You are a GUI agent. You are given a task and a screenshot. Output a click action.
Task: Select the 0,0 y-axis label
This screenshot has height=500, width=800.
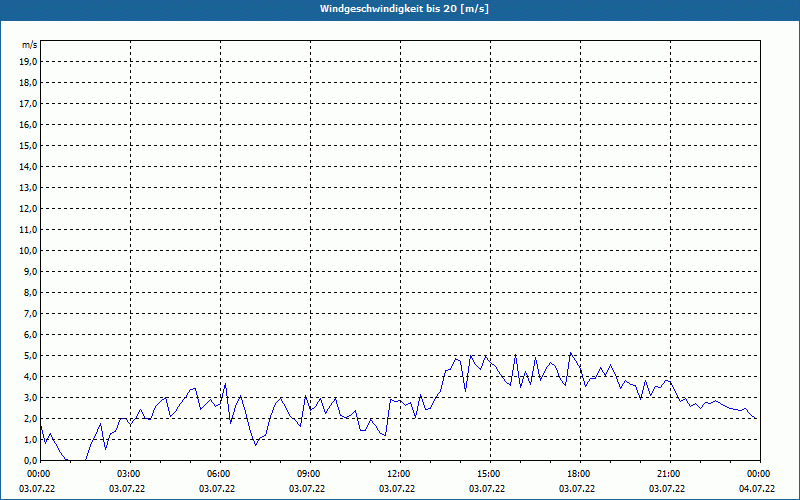click(x=30, y=460)
